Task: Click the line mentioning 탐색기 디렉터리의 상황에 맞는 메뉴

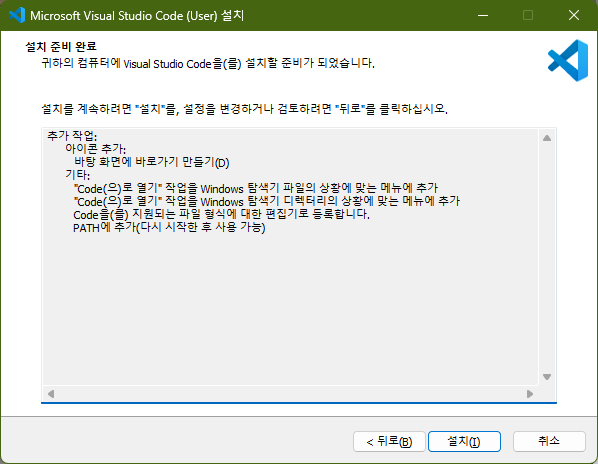Action: (267, 201)
